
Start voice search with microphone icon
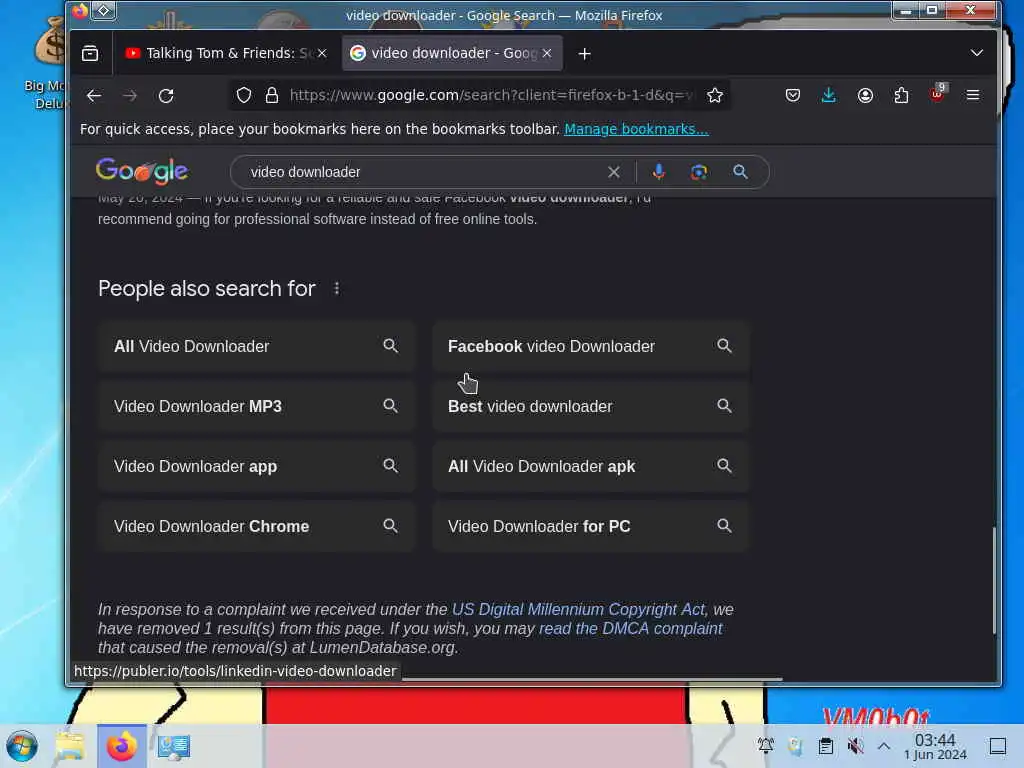pos(658,172)
